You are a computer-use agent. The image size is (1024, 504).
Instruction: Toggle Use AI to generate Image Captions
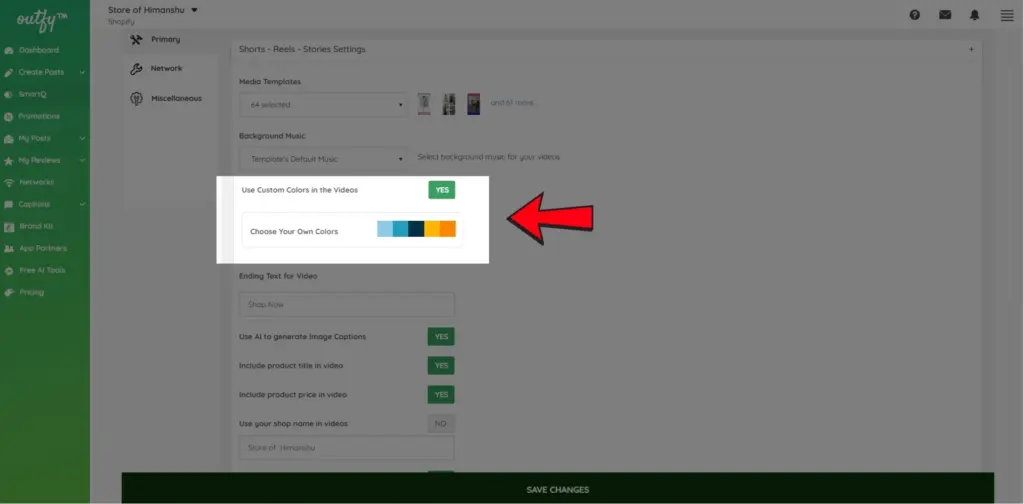441,337
